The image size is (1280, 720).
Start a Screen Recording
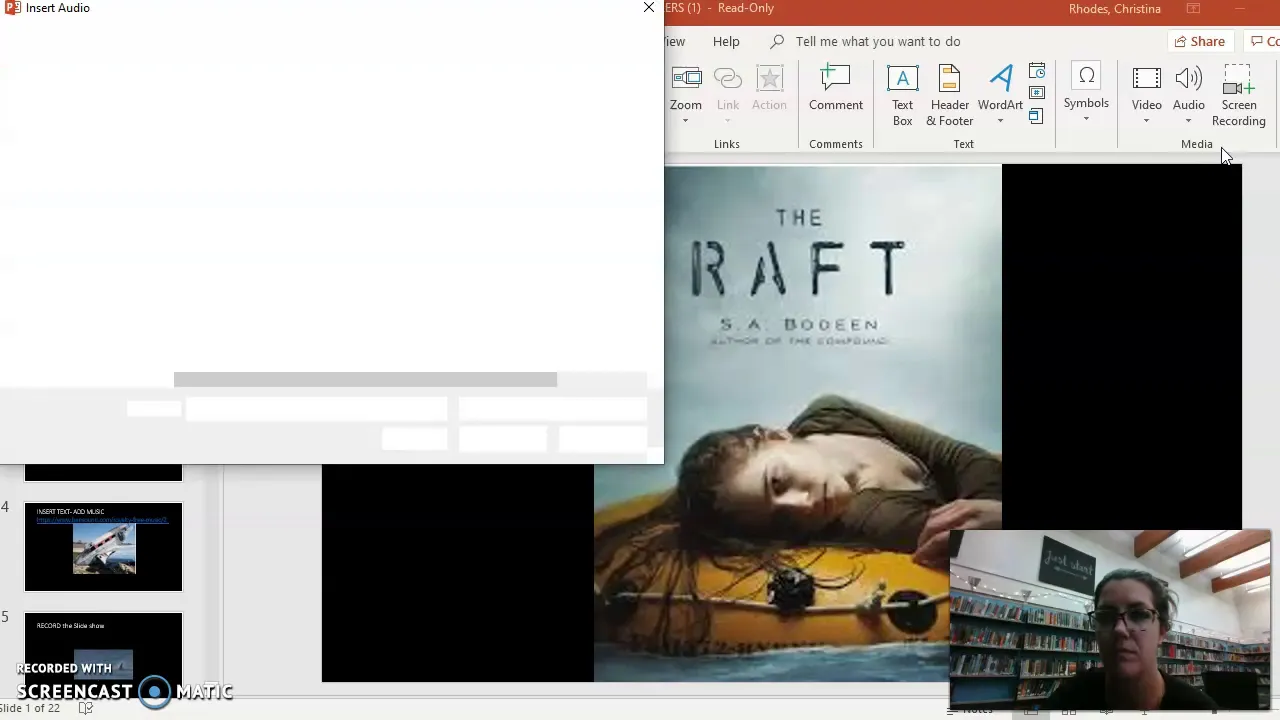(x=1239, y=96)
